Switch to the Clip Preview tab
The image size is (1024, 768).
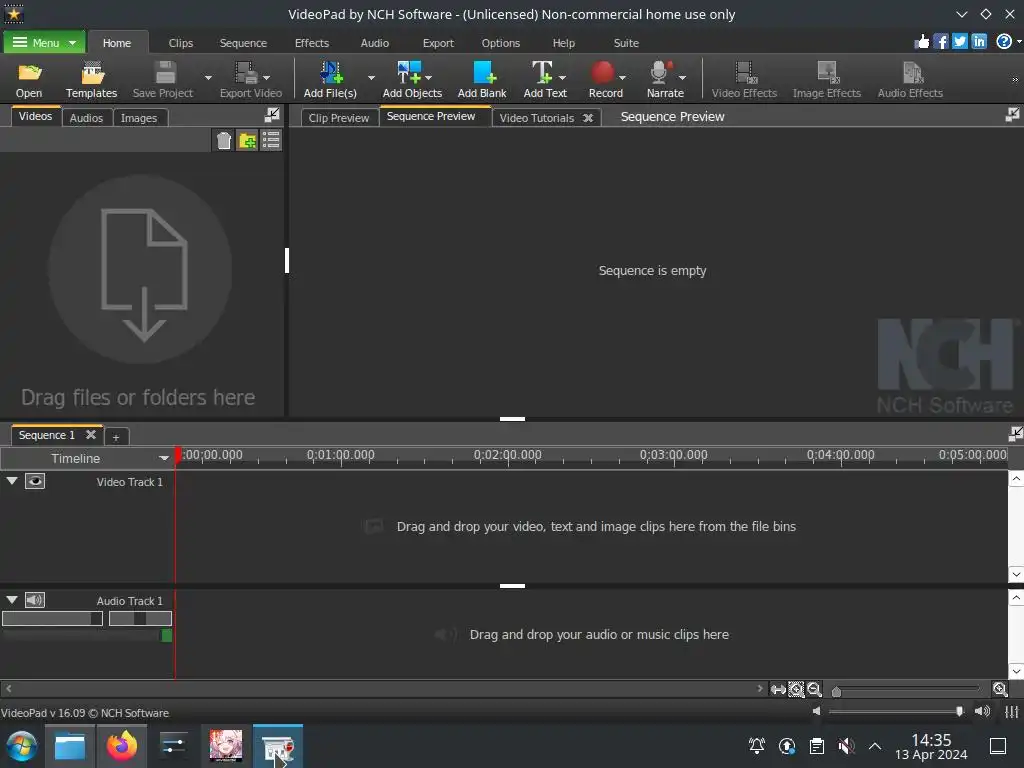click(339, 118)
